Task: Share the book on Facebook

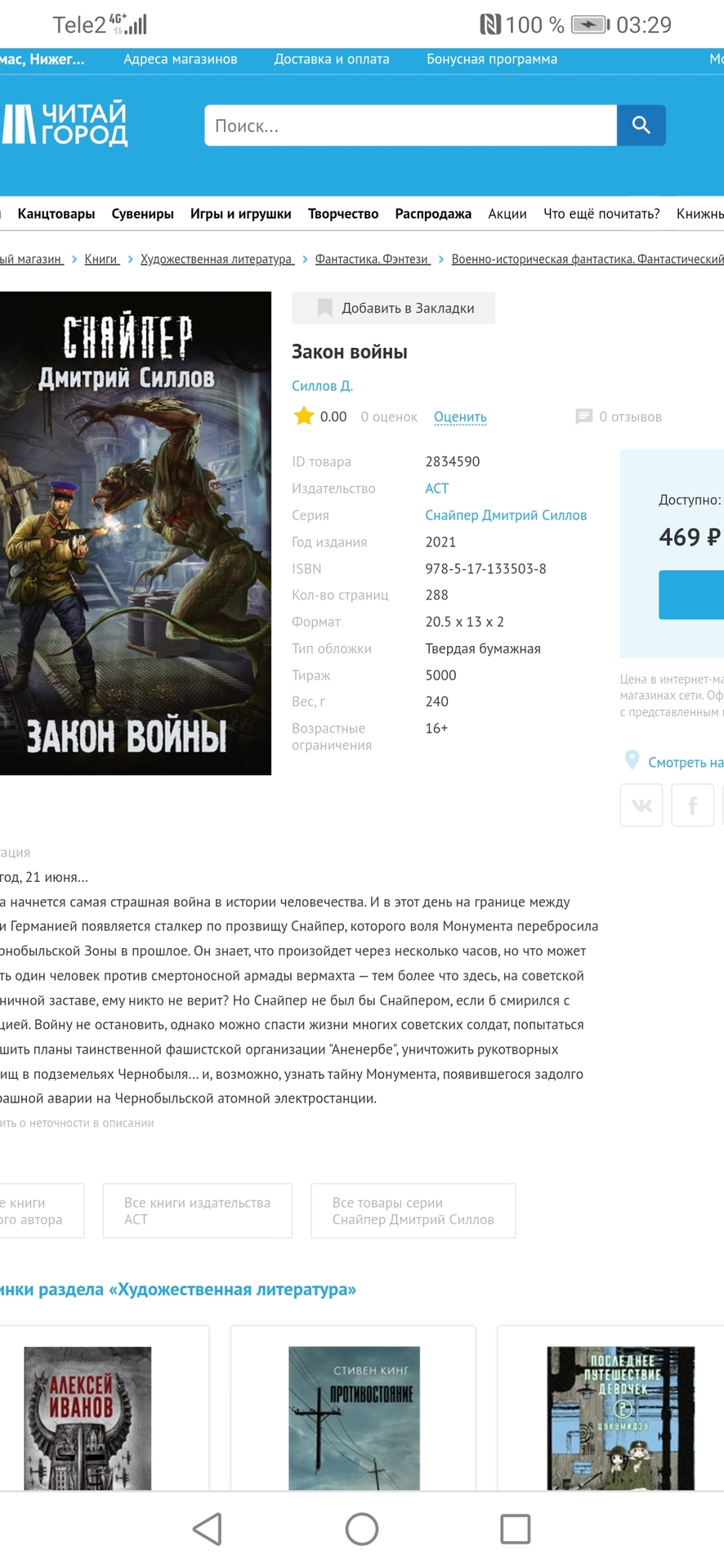Action: pyautogui.click(x=693, y=805)
